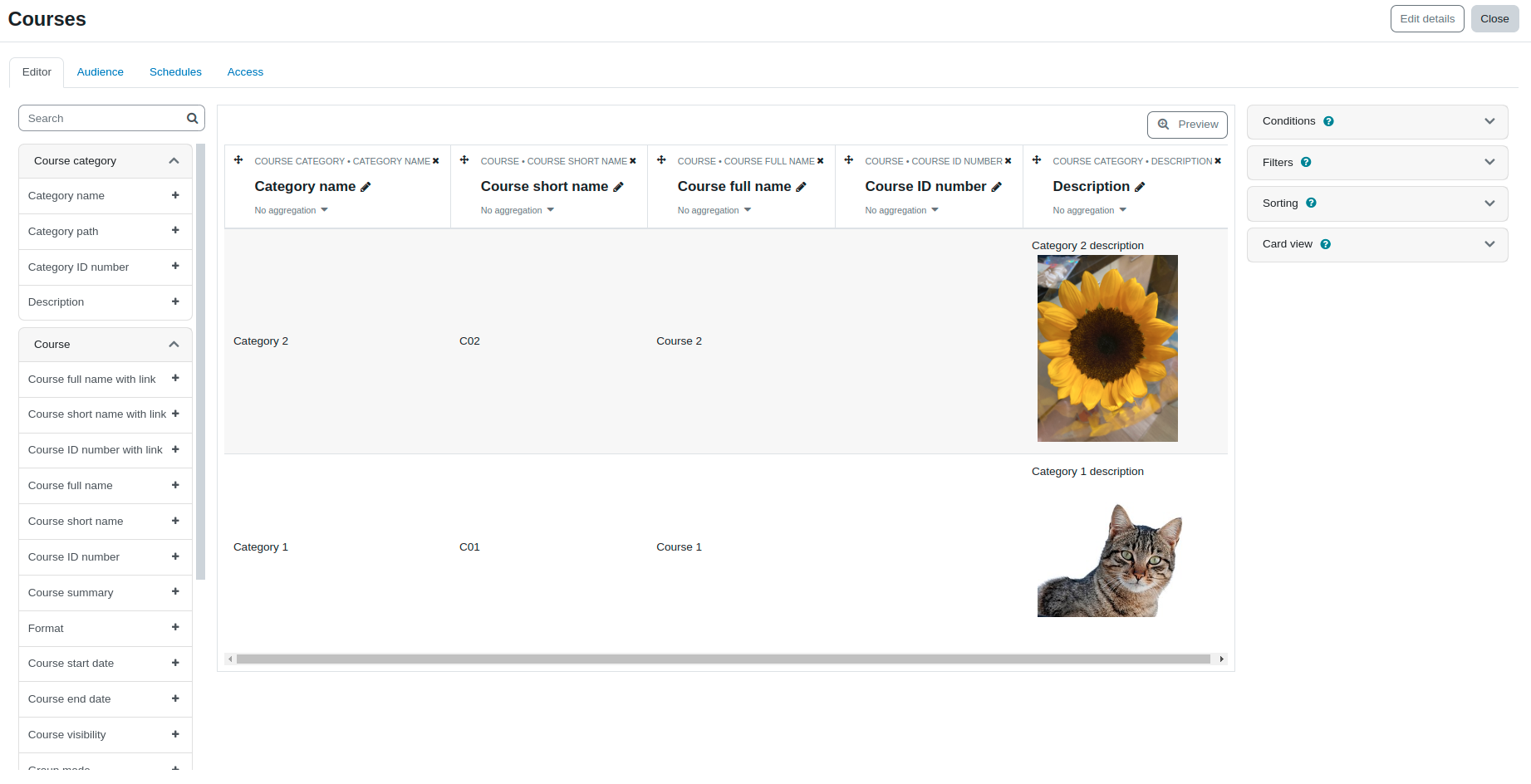Open aggregation dropdown for Description
The width and height of the screenshot is (1531, 784).
(1090, 210)
